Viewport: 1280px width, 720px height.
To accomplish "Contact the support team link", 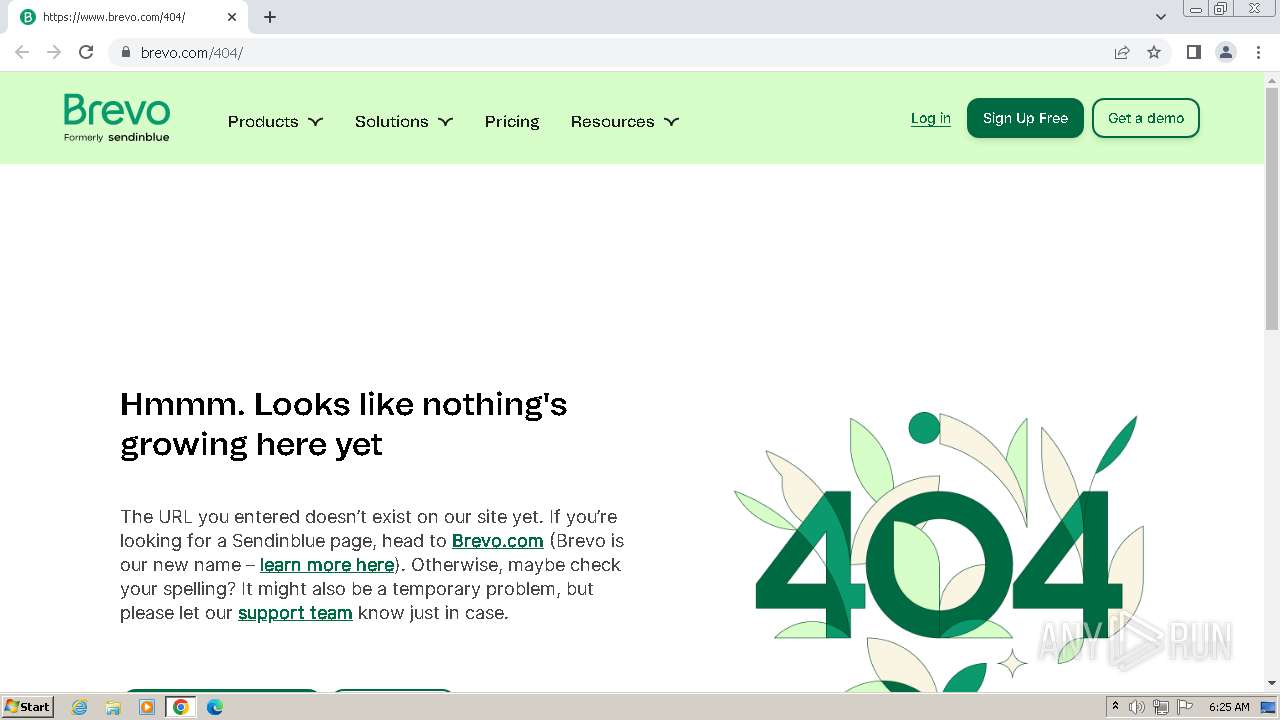I will pyautogui.click(x=295, y=613).
